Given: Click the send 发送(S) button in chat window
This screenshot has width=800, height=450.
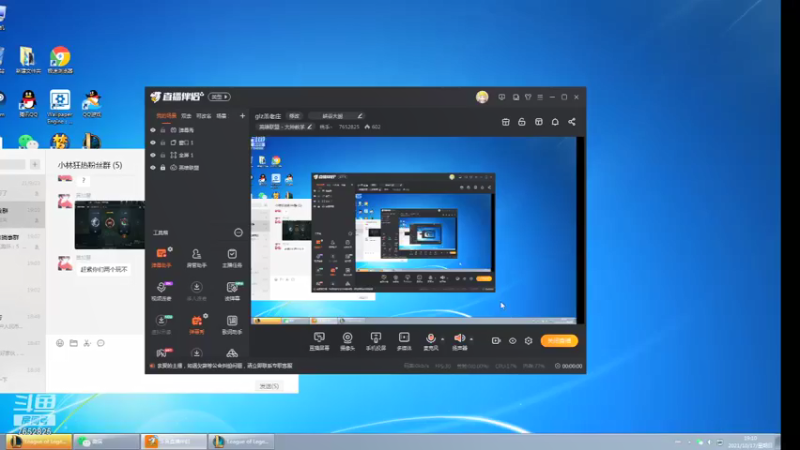Looking at the screenshot, I should click(269, 386).
